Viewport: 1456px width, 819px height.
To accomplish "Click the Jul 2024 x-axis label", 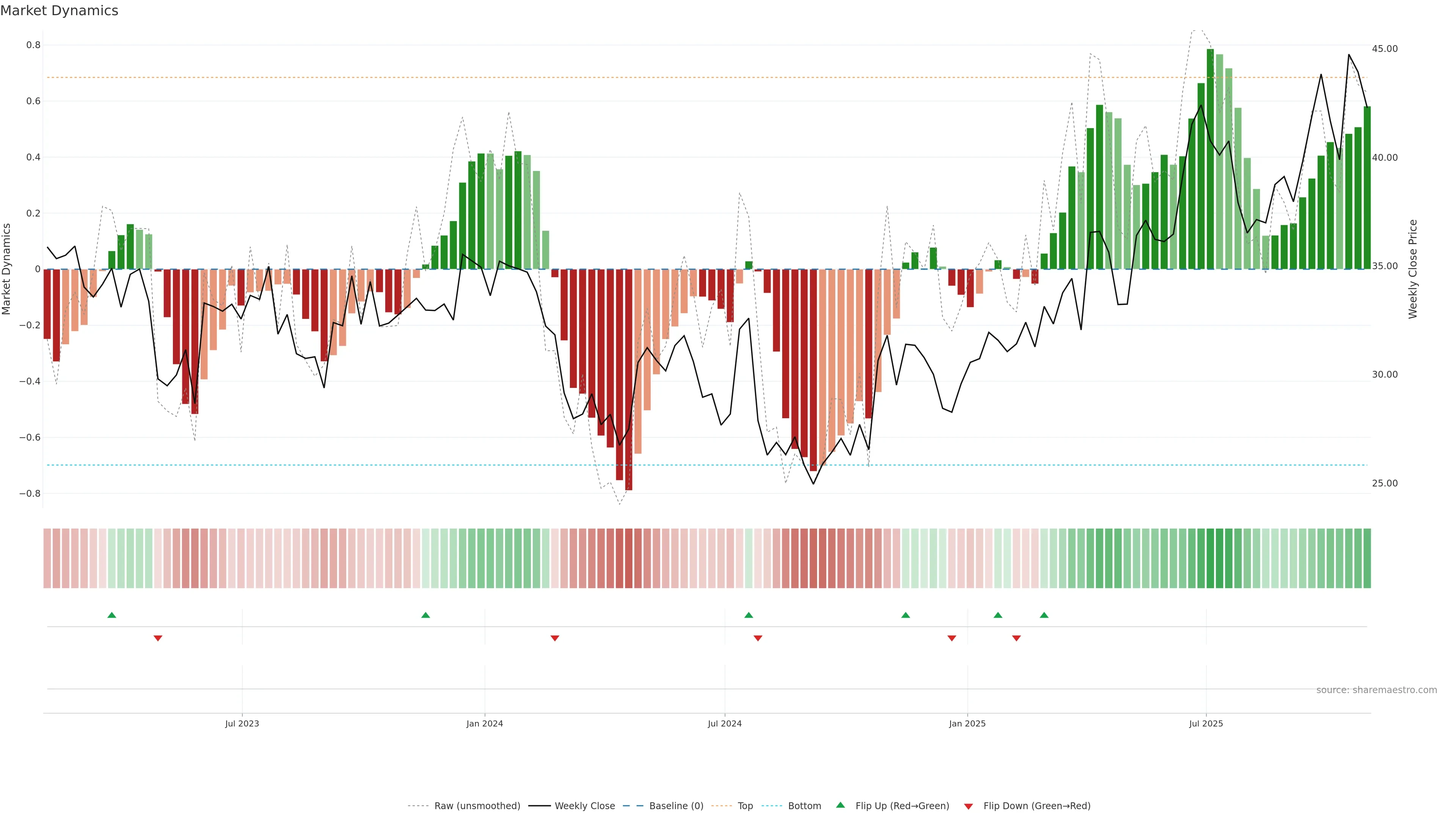I will tap(725, 723).
